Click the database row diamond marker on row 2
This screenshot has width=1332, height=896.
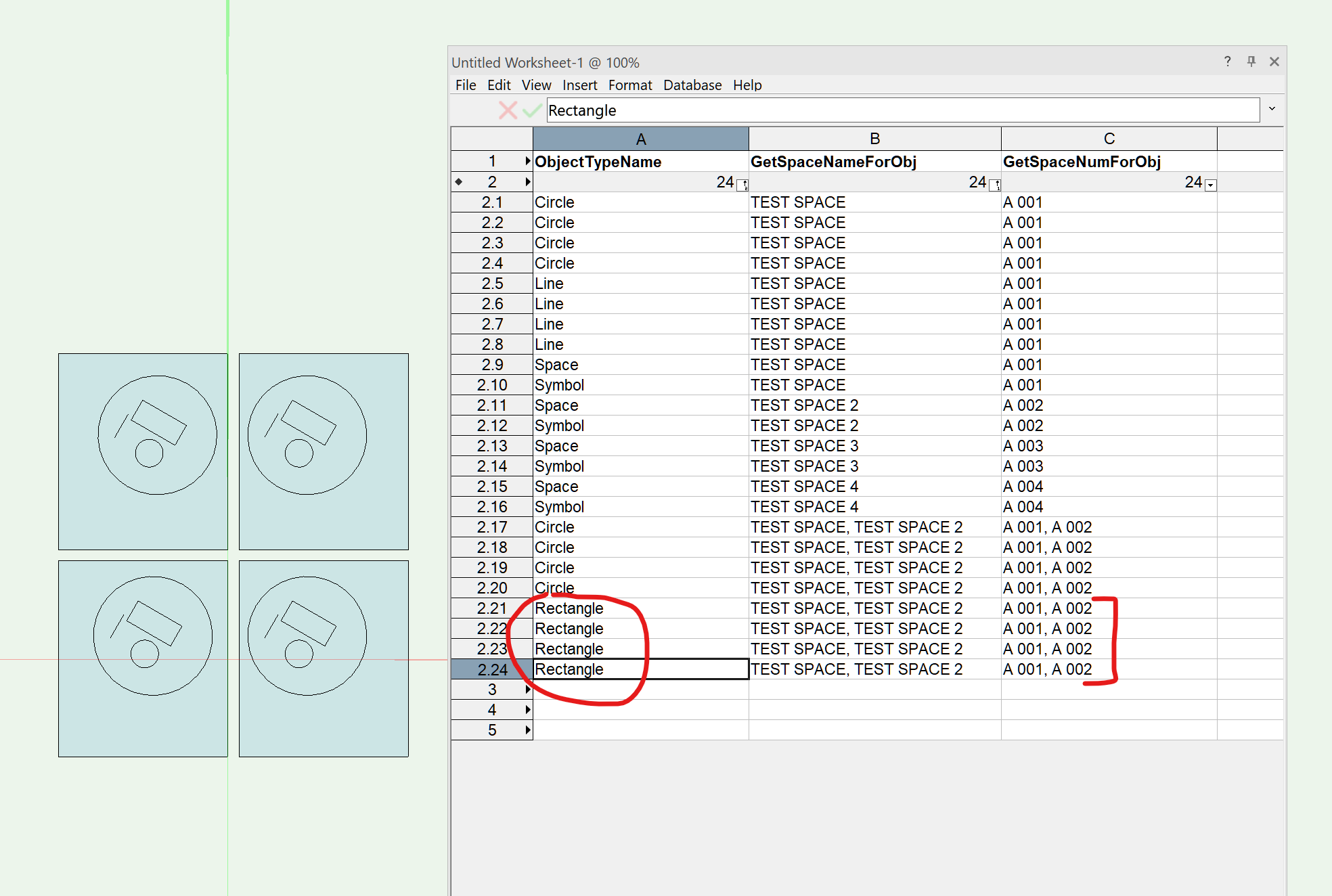pos(459,181)
